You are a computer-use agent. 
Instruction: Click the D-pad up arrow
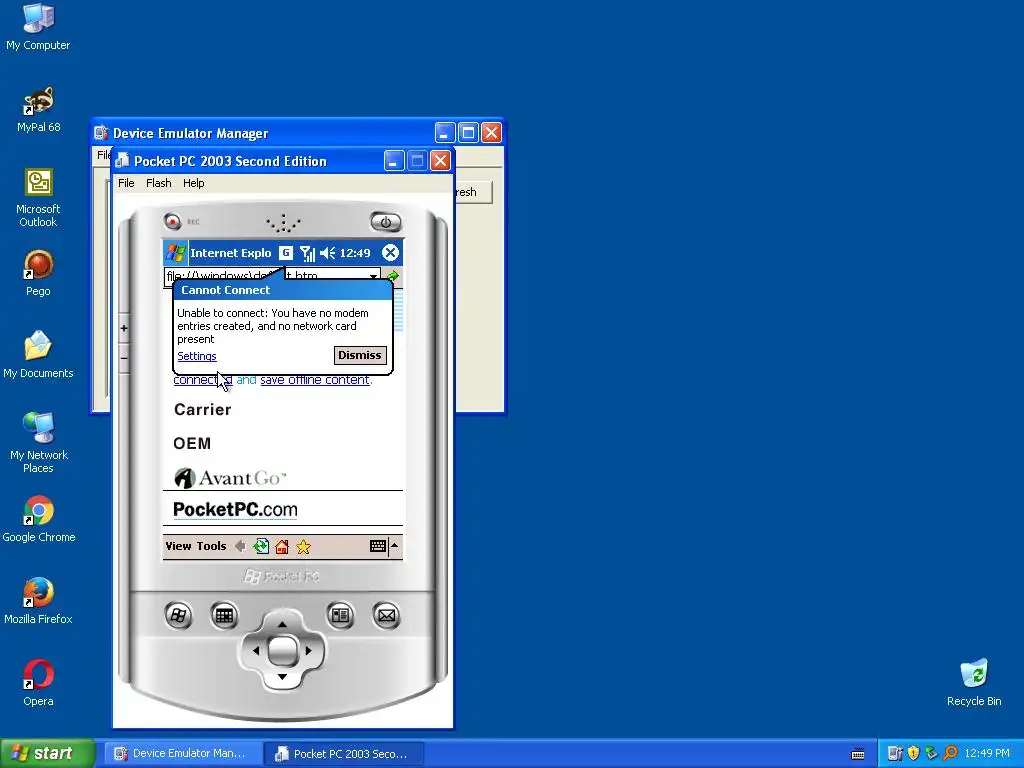pyautogui.click(x=282, y=624)
